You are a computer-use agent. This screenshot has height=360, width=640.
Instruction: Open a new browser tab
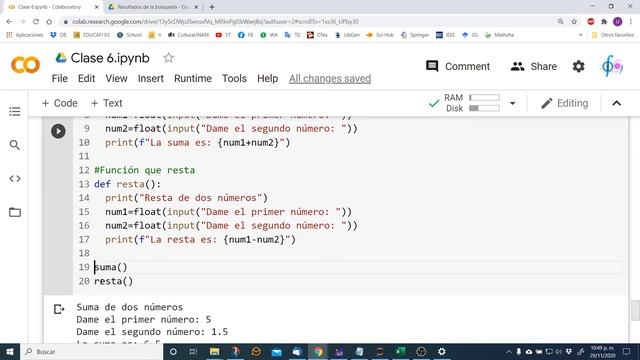(x=212, y=7)
